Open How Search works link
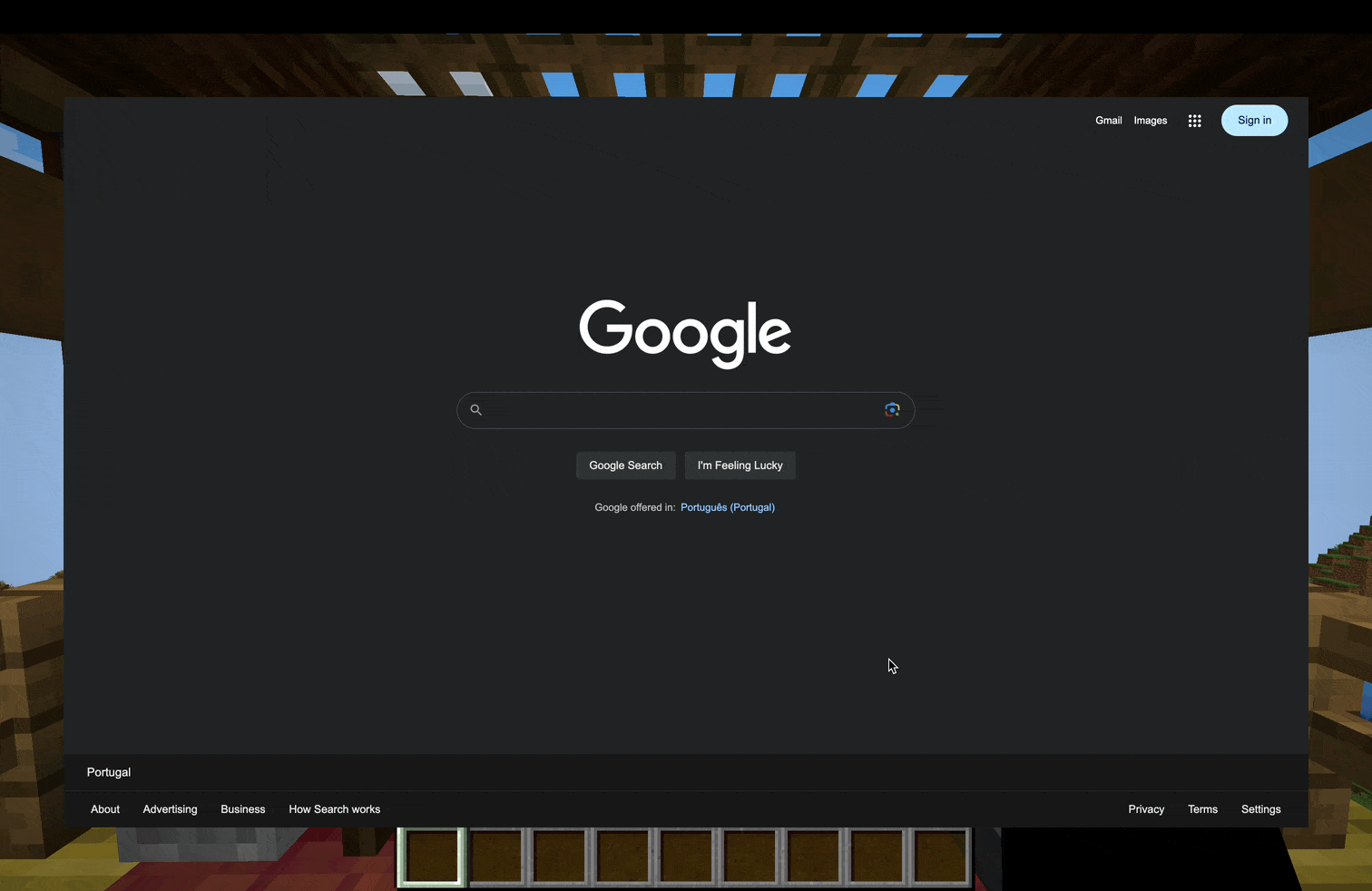Screen dimensions: 1372x891 (x=334, y=809)
